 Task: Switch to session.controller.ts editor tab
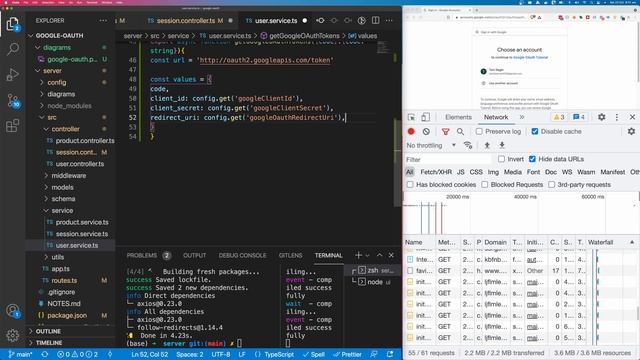[x=186, y=20]
